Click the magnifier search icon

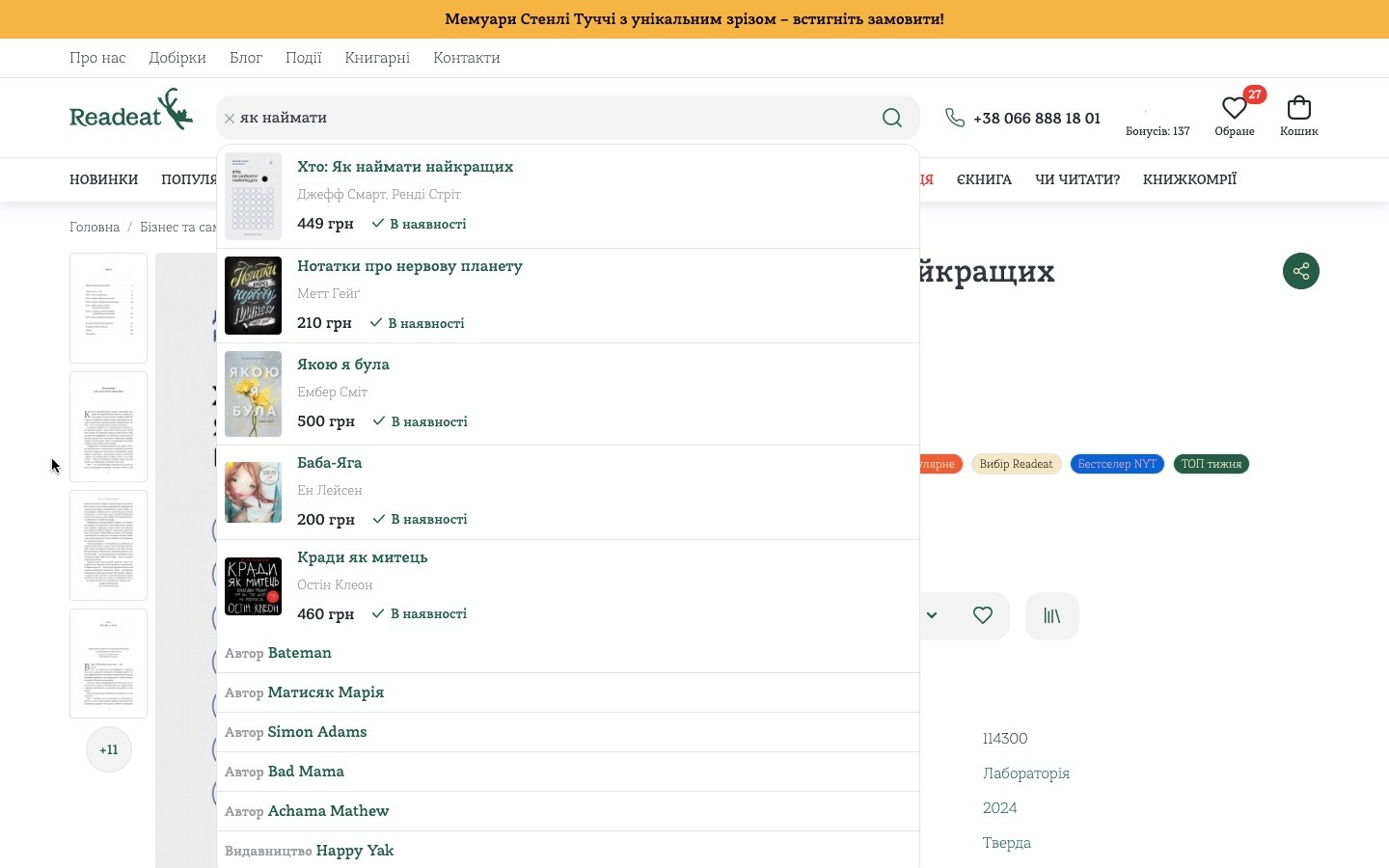click(x=892, y=118)
